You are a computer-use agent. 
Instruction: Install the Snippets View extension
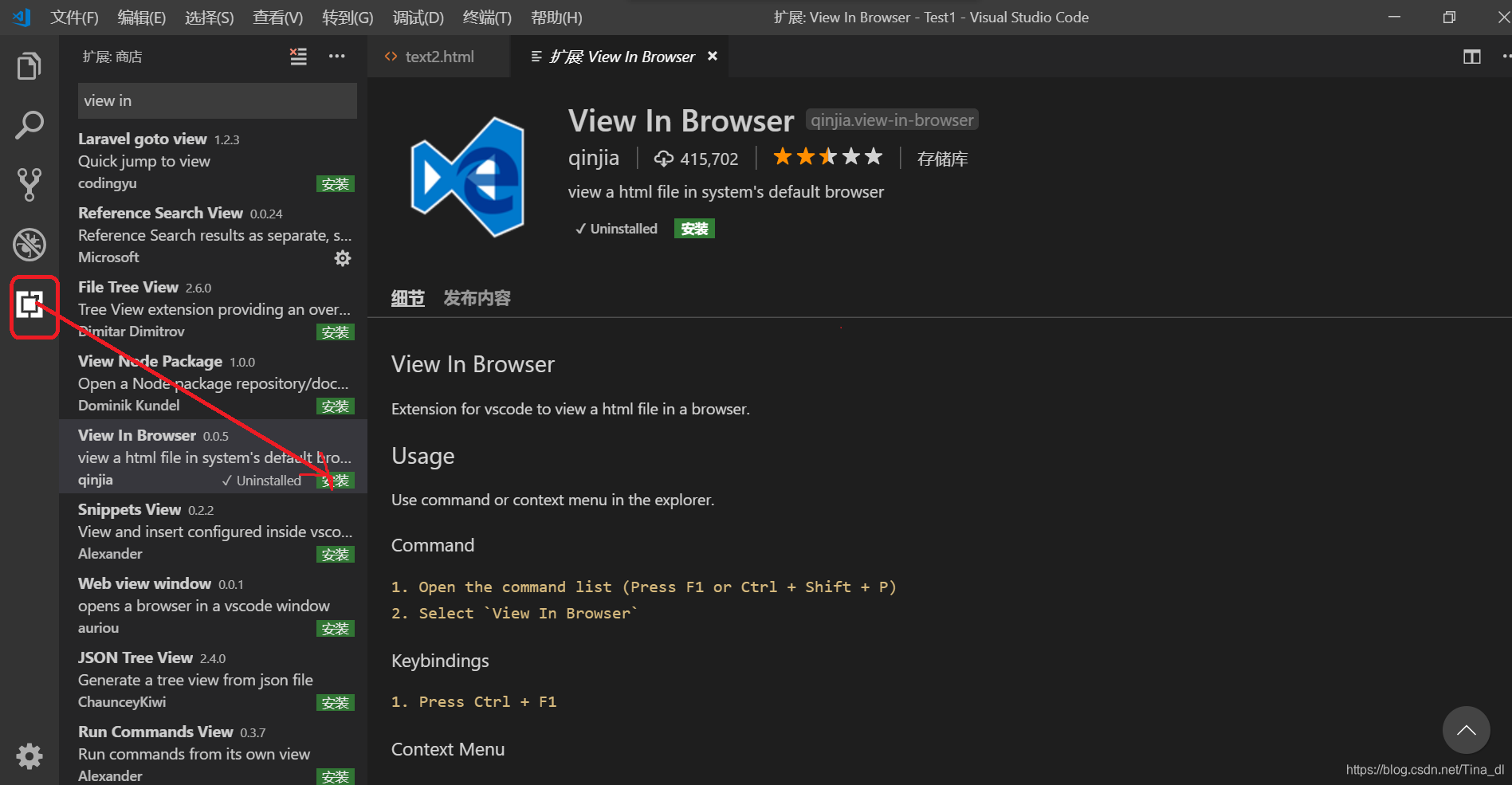tap(336, 555)
